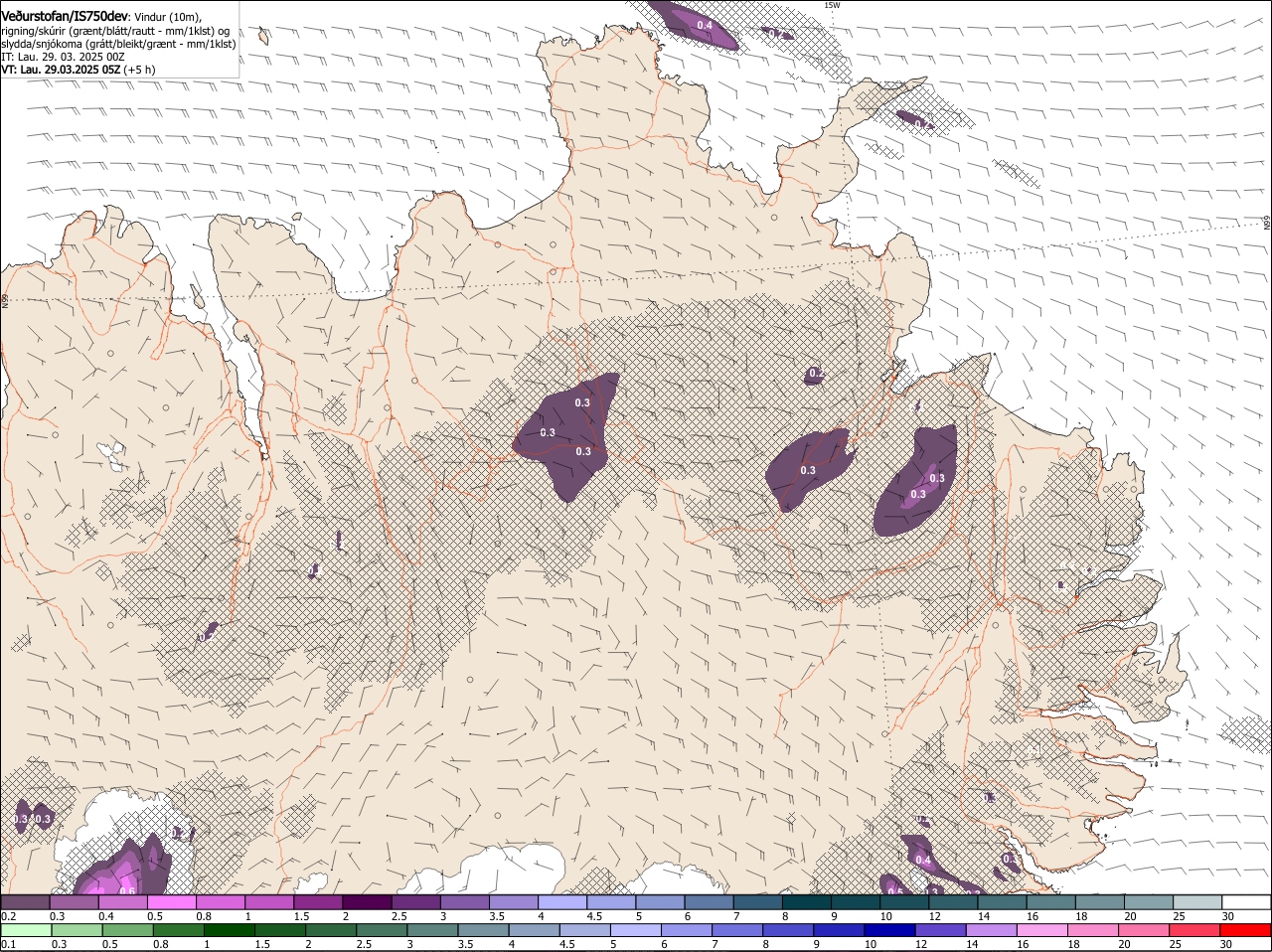Click the '0.8' label on the lower scale
1272x952 pixels.
[160, 944]
